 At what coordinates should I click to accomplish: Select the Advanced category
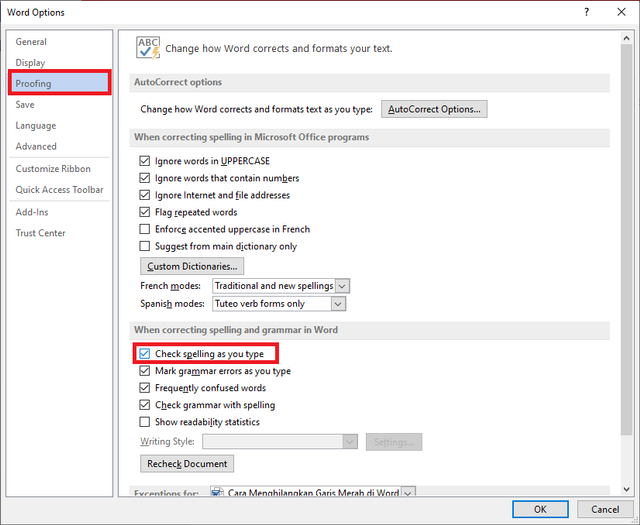36,146
